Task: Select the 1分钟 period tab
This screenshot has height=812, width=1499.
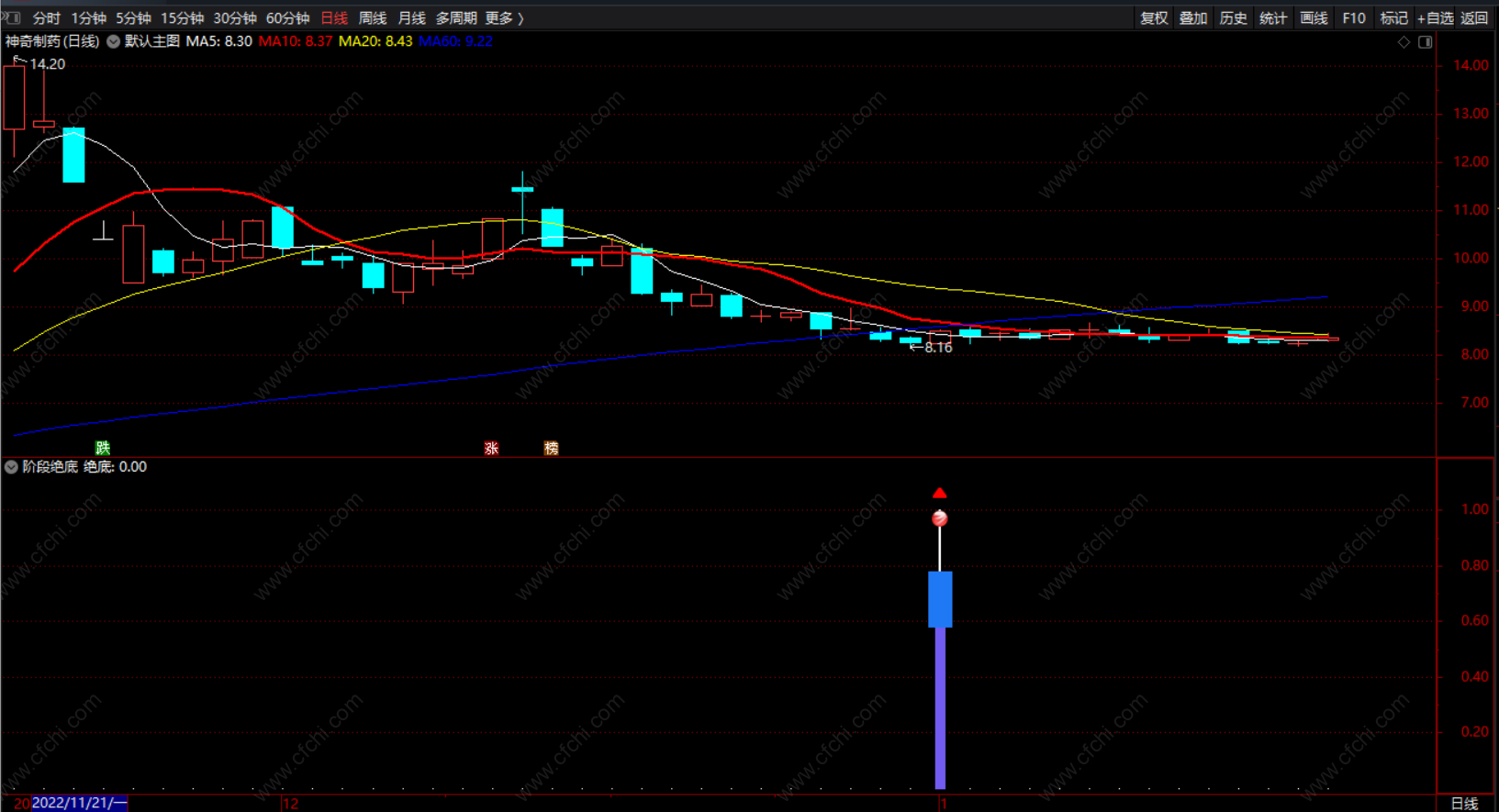Action: point(88,18)
